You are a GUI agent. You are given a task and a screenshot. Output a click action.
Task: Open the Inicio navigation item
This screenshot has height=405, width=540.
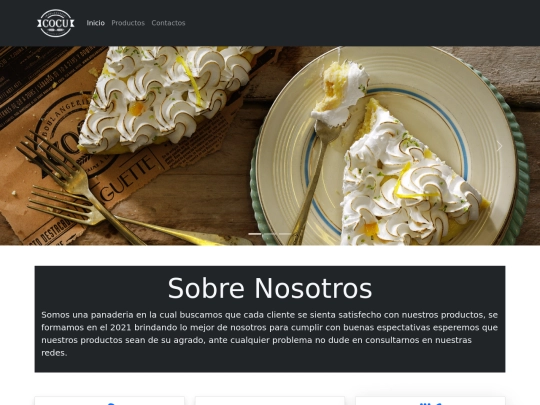coord(95,23)
